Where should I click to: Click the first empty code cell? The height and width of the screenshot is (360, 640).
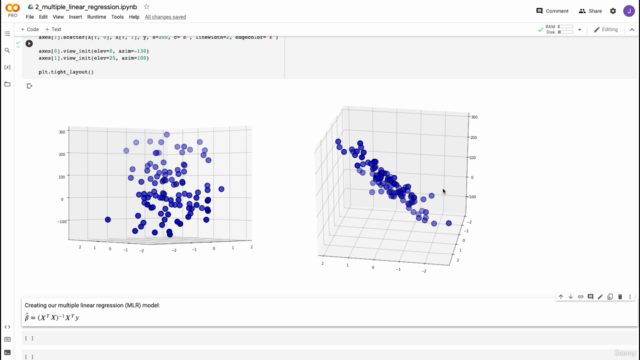(x=330, y=338)
